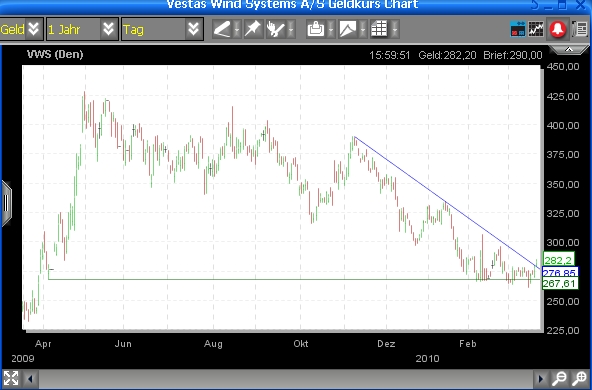Click the print/stamp icon
Screen dimensions: 592x390
(316, 29)
